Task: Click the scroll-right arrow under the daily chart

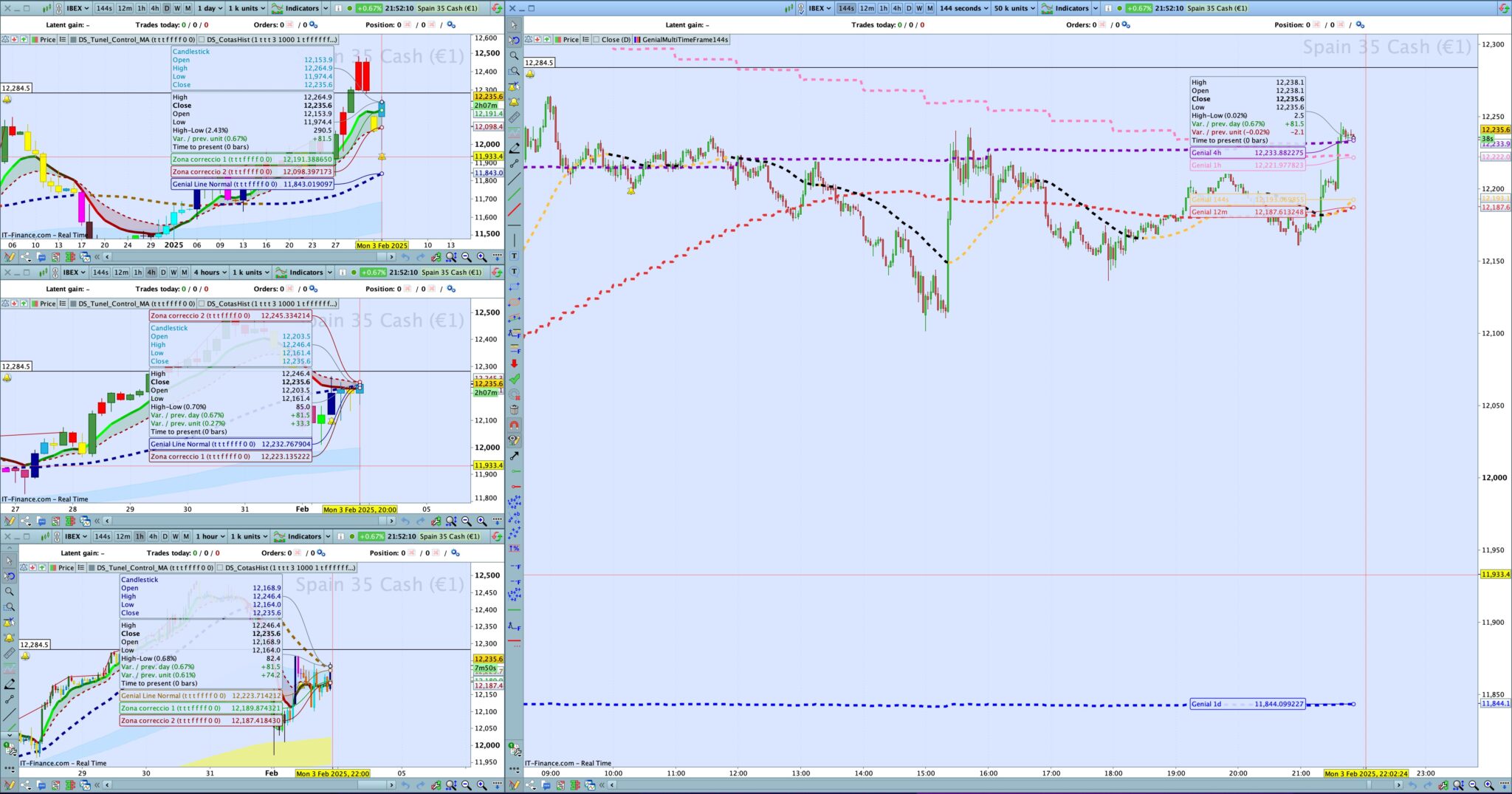Action: pos(391,257)
